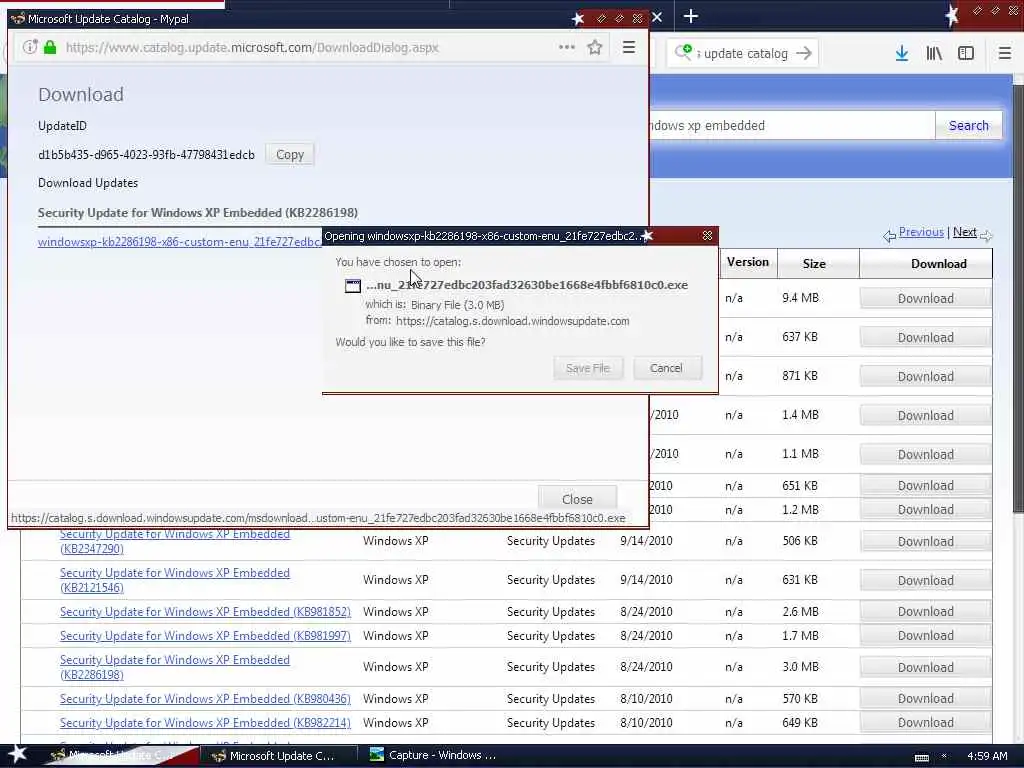
Task: Download the 9.4 MB update
Action: 925,298
